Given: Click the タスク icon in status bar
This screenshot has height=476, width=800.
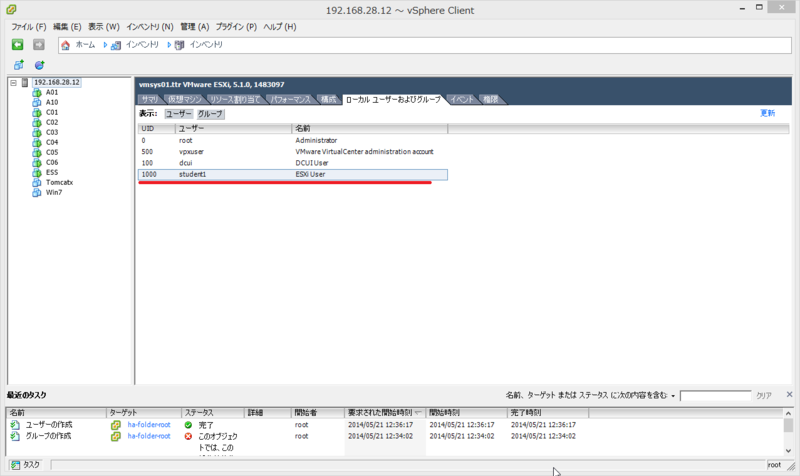Looking at the screenshot, I should 16,465.
